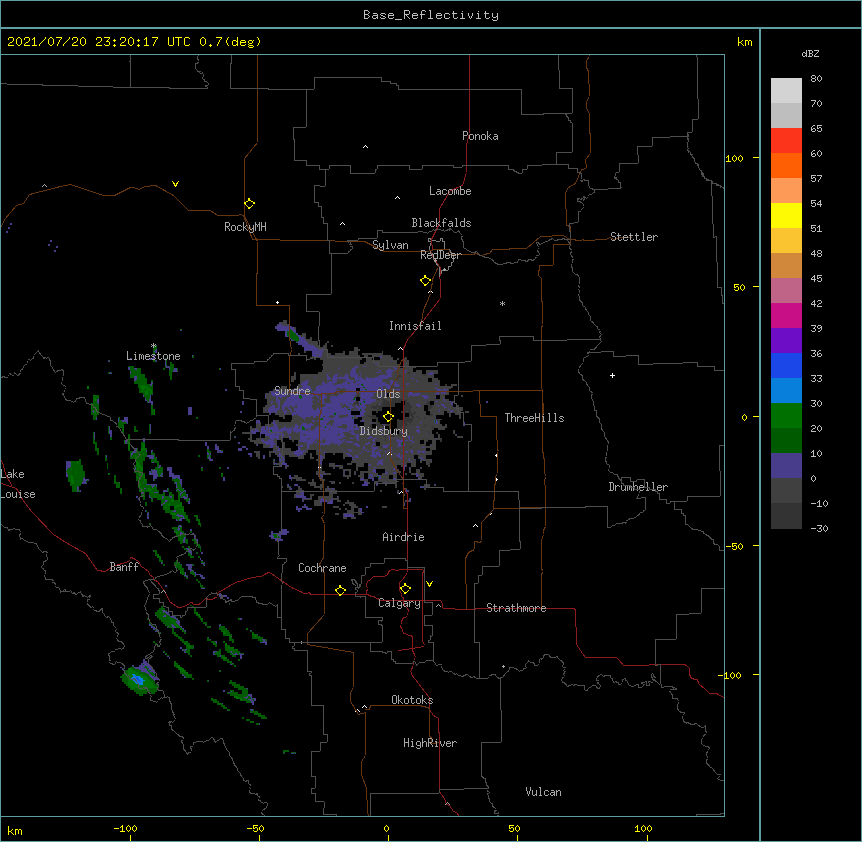Click the Strathmore label

pos(516,608)
